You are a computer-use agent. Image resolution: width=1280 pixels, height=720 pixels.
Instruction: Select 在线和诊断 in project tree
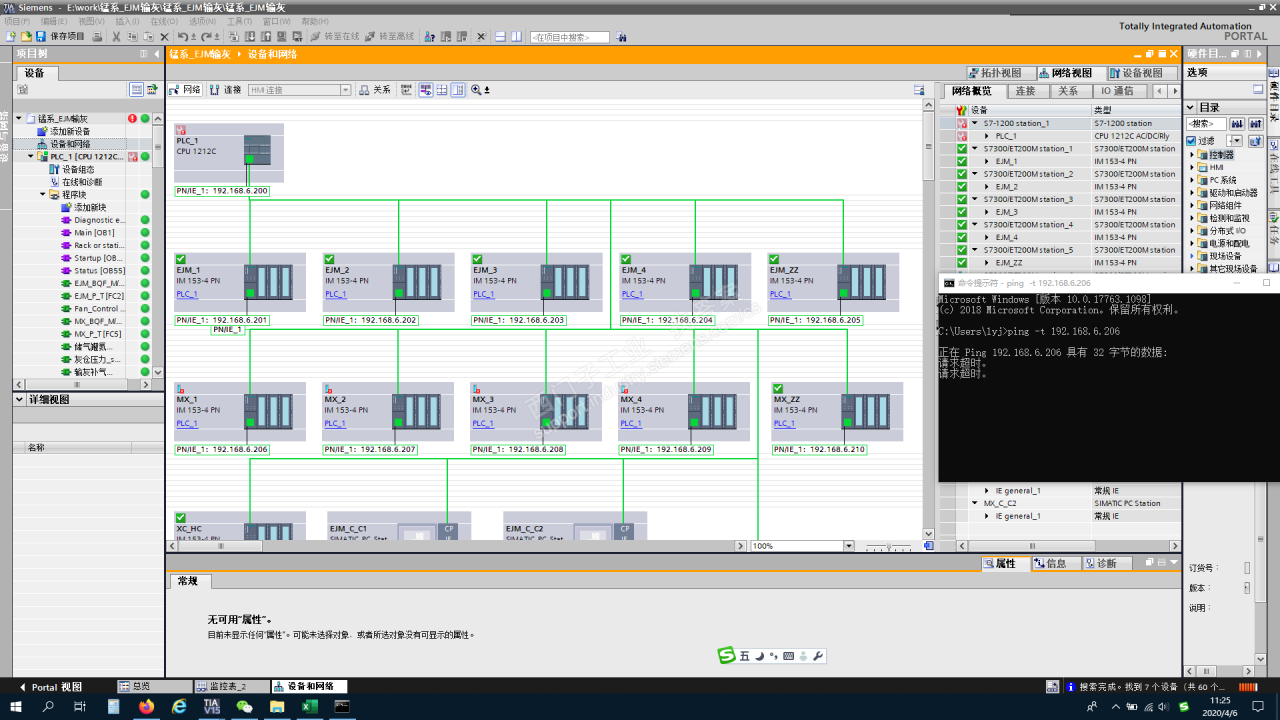pyautogui.click(x=82, y=182)
